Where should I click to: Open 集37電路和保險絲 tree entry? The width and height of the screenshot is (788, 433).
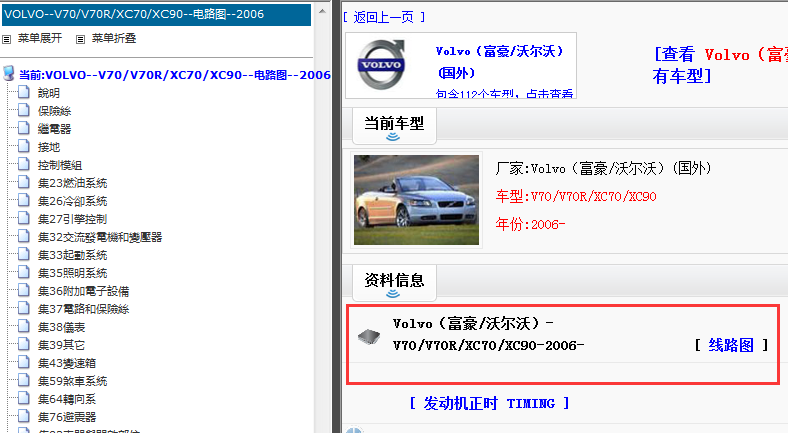pyautogui.click(x=83, y=309)
